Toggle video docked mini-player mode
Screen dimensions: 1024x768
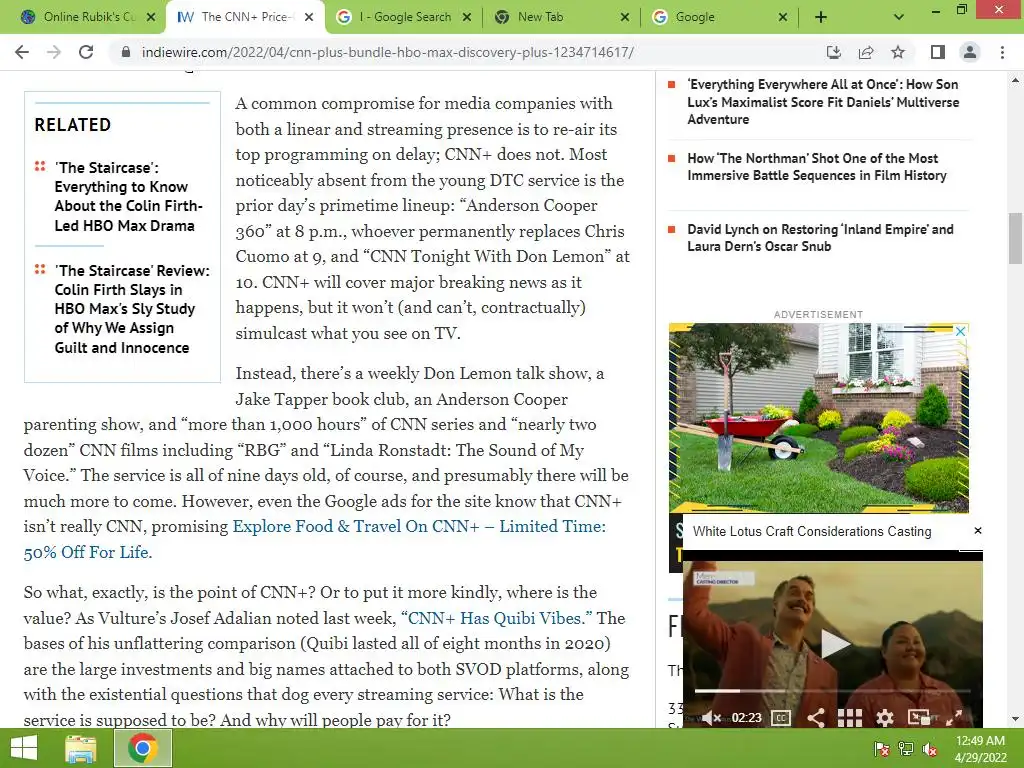919,718
